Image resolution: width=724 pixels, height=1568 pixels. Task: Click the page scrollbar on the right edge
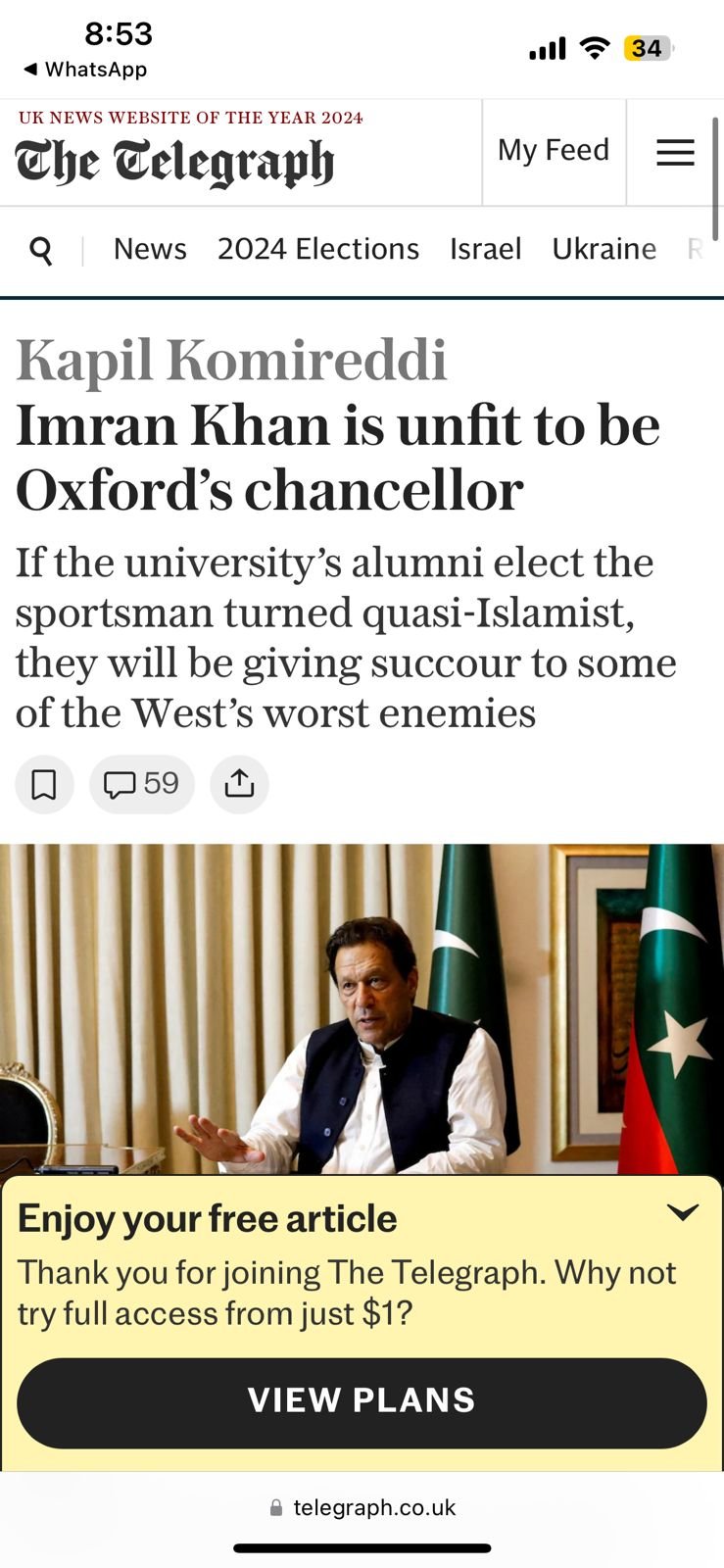tap(716, 178)
